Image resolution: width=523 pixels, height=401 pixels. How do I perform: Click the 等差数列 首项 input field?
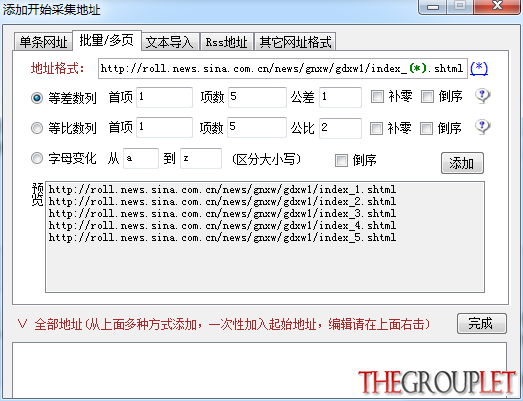(164, 97)
